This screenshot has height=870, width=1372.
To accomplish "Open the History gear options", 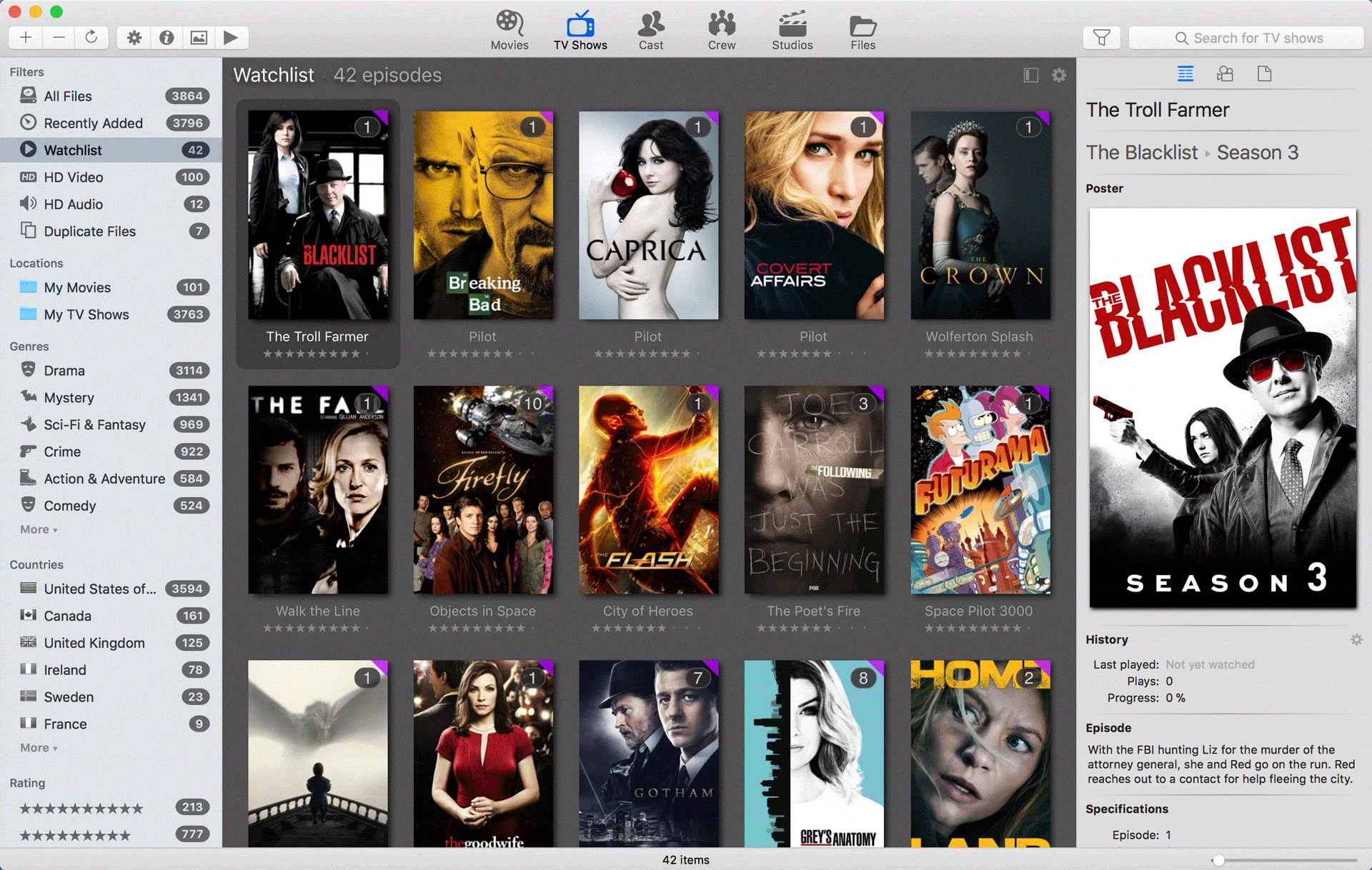I will [1356, 640].
